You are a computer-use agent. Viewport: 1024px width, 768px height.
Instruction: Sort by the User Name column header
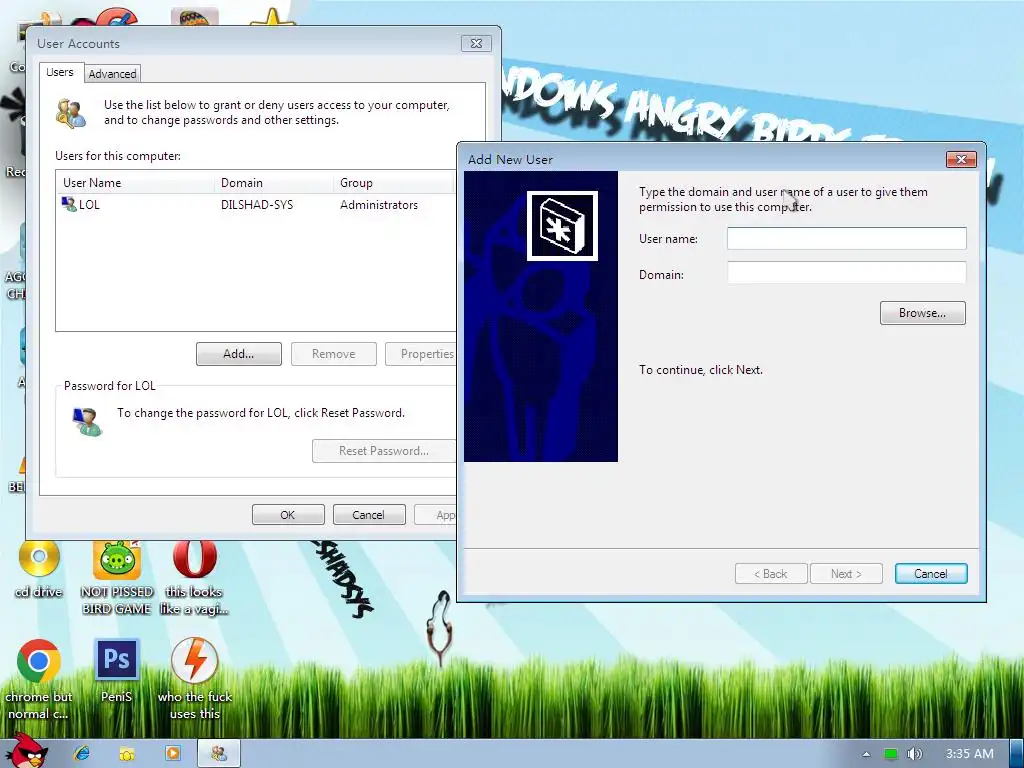(135, 183)
